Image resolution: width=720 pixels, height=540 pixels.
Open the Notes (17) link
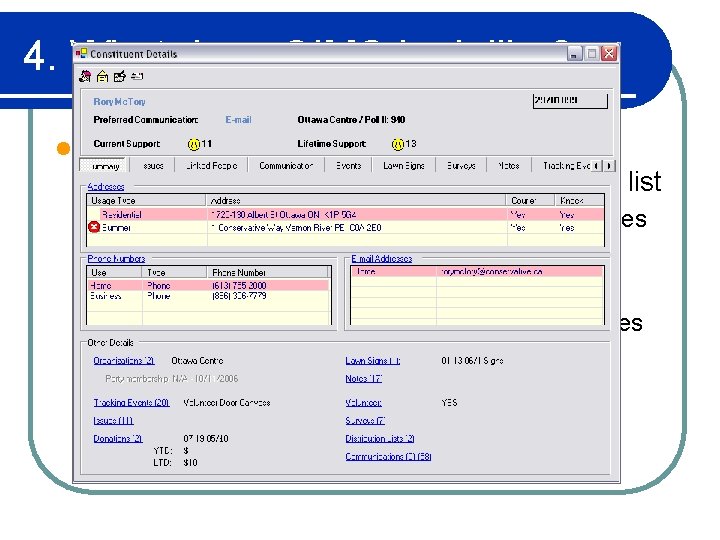pos(364,378)
